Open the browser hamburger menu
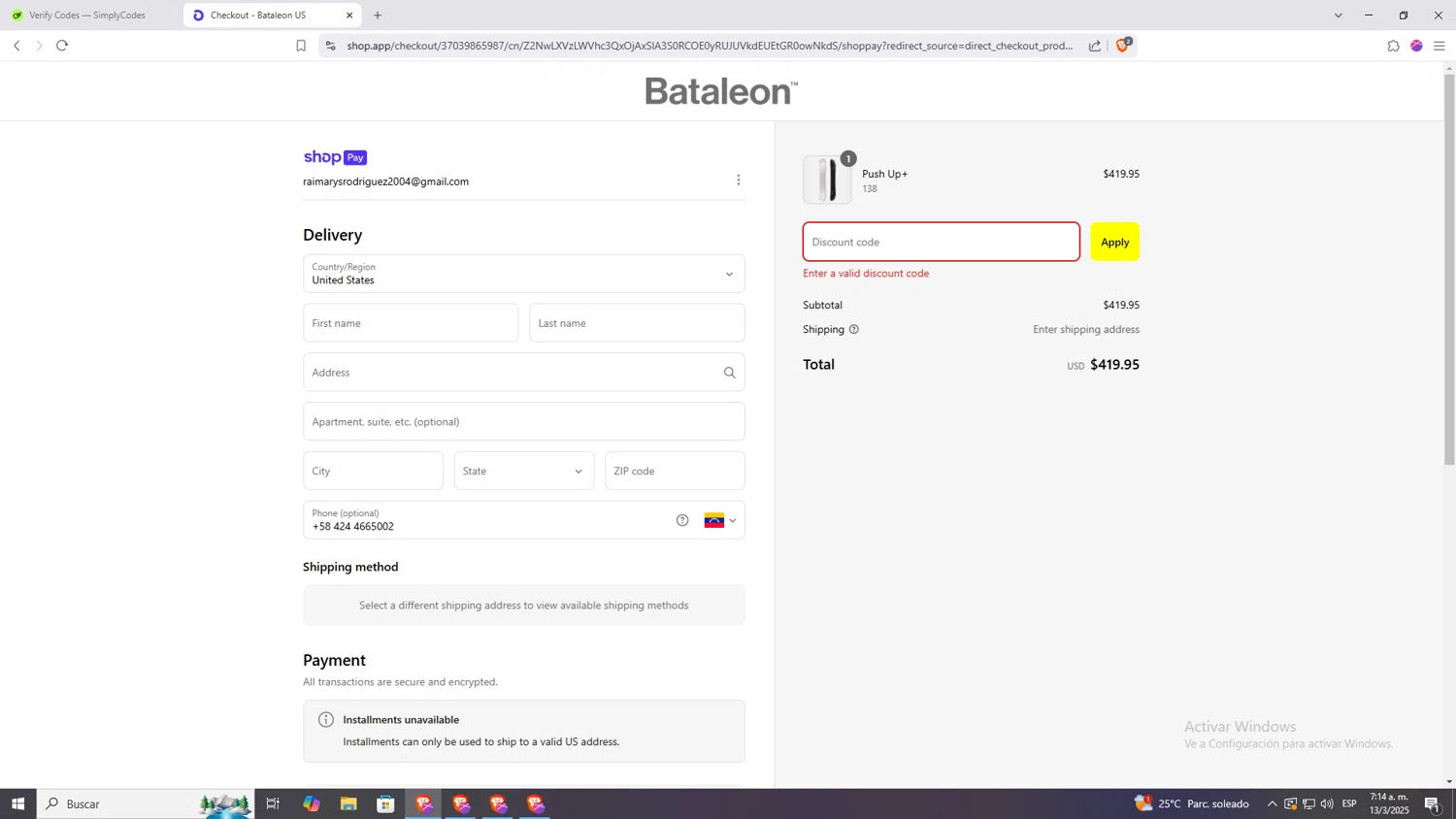 coord(1439,46)
